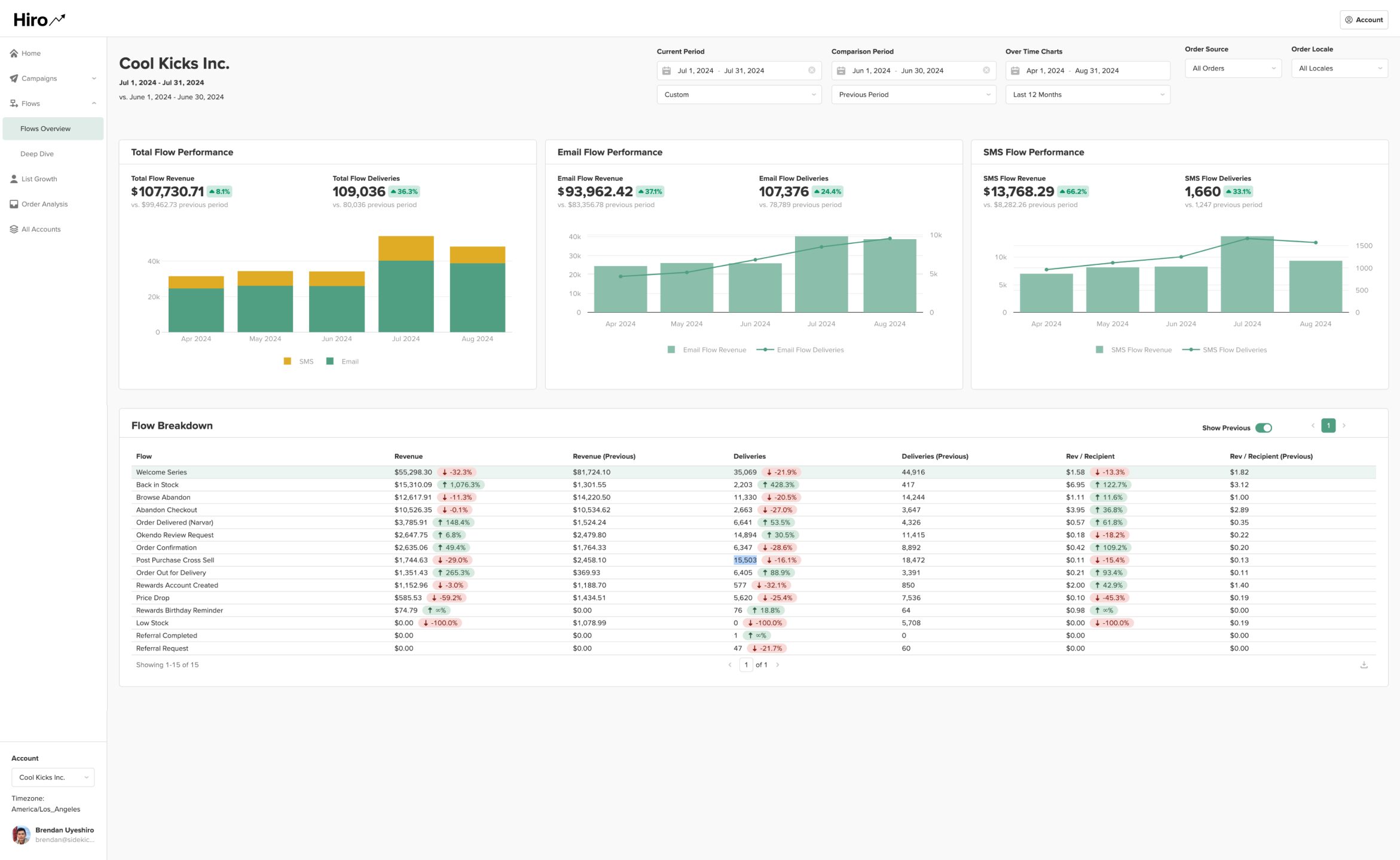Click the Campaigns megaphone icon
Screen dimensions: 1400x860
pos(14,78)
